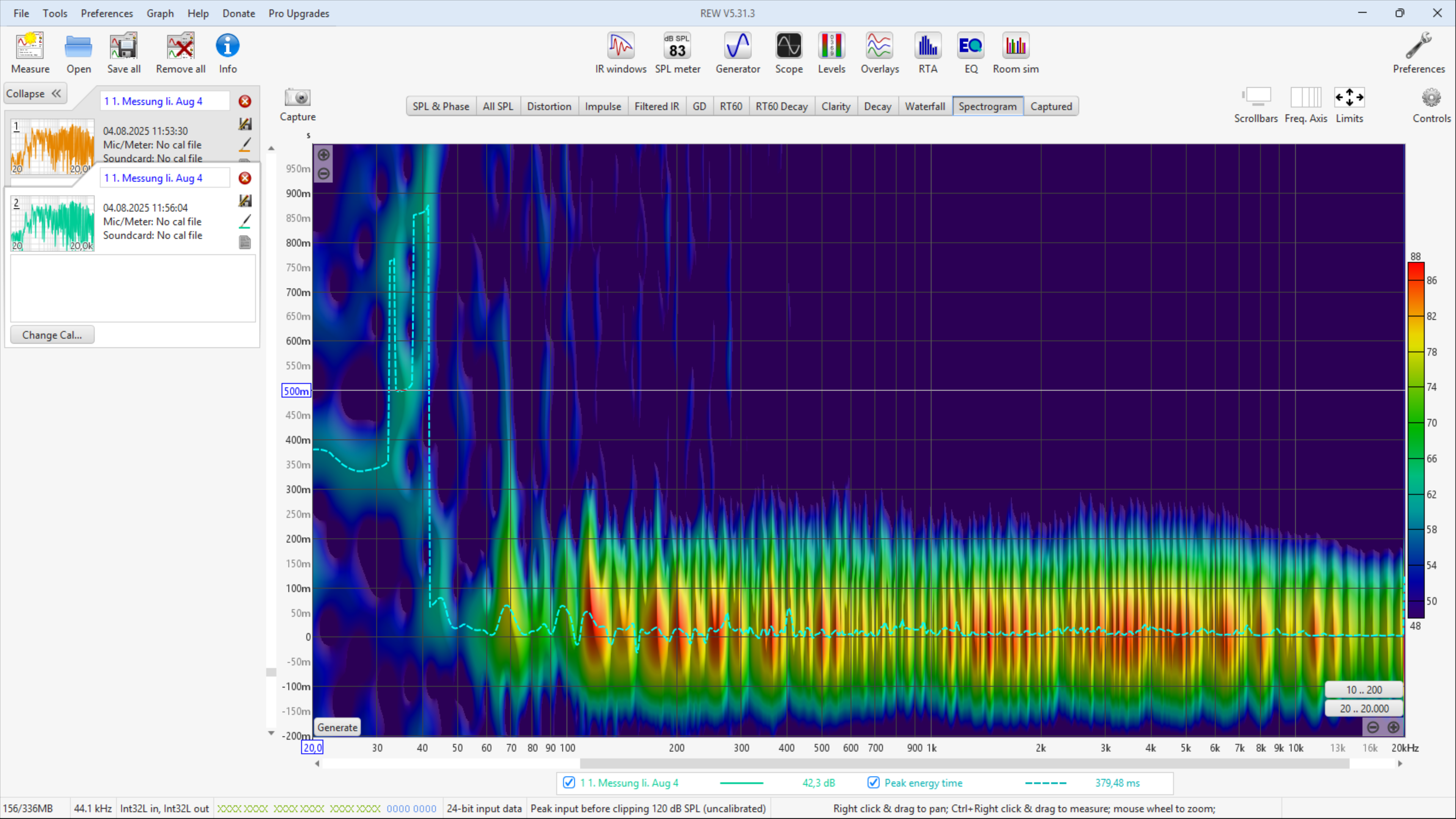Click the 20,0 frequency axis start field
Viewport: 1456px width, 819px height.
coord(312,747)
